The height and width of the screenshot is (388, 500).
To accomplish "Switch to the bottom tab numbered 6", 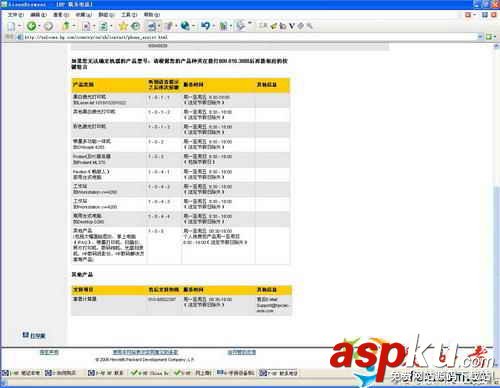I will (235, 373).
